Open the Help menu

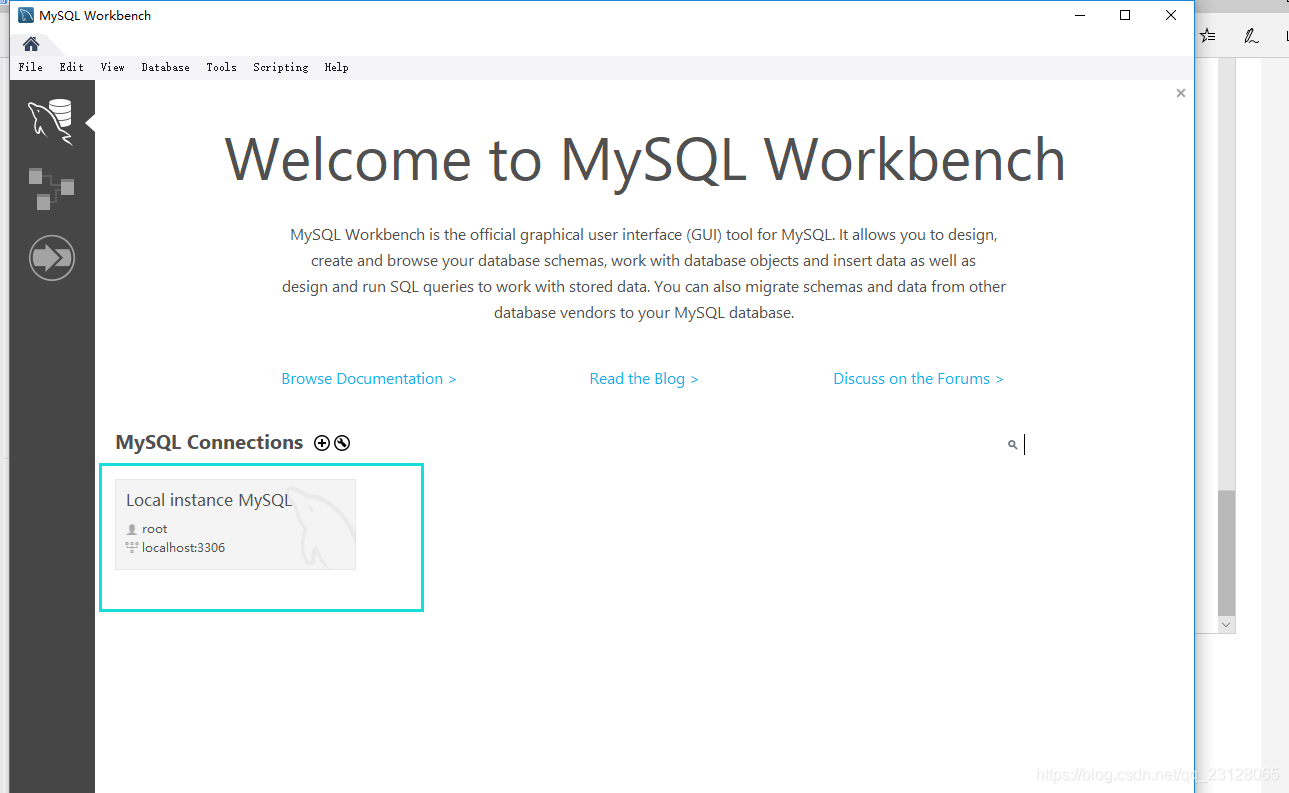[x=336, y=67]
